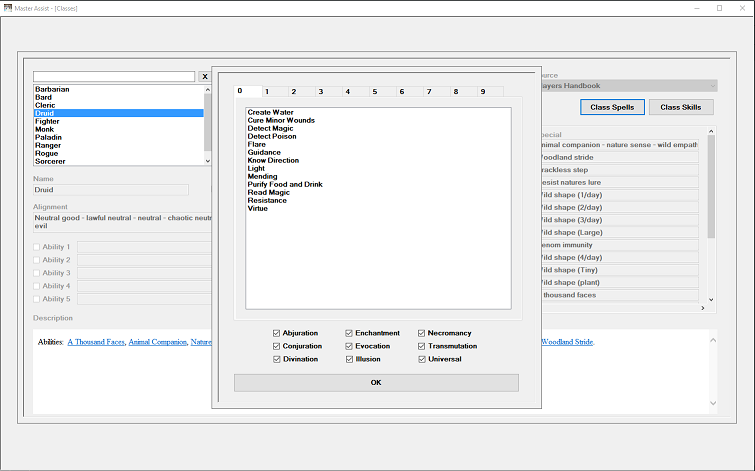Clear the class search with X button

pyautogui.click(x=205, y=77)
